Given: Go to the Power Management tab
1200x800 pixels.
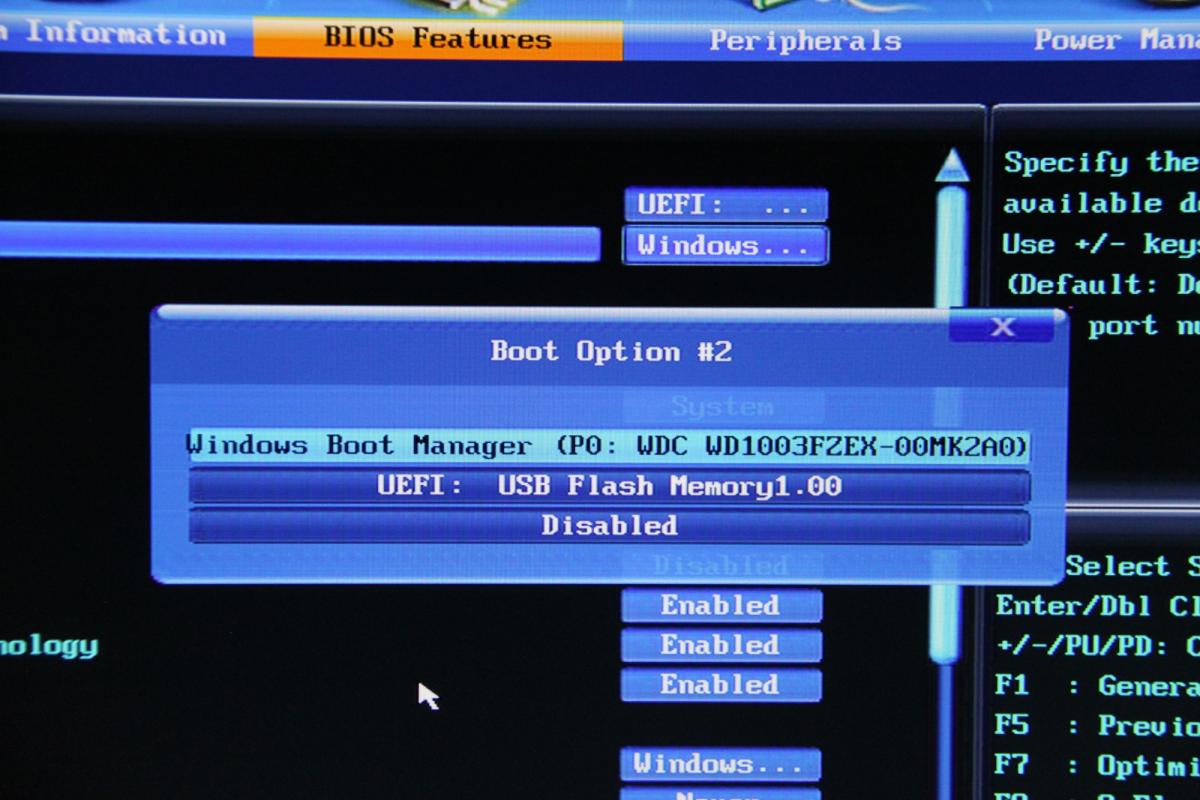Looking at the screenshot, I should point(1115,40).
